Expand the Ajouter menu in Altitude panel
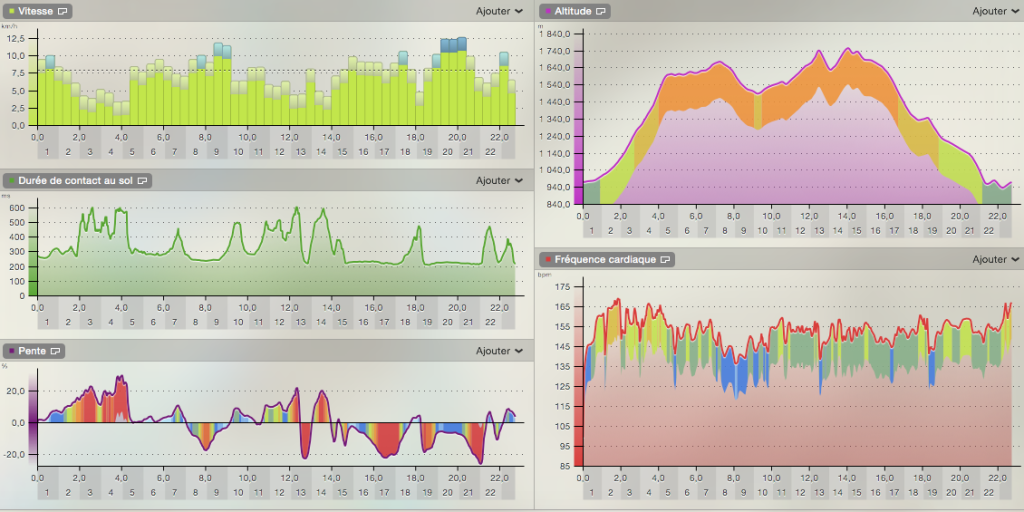1024x512 pixels. (x=996, y=11)
